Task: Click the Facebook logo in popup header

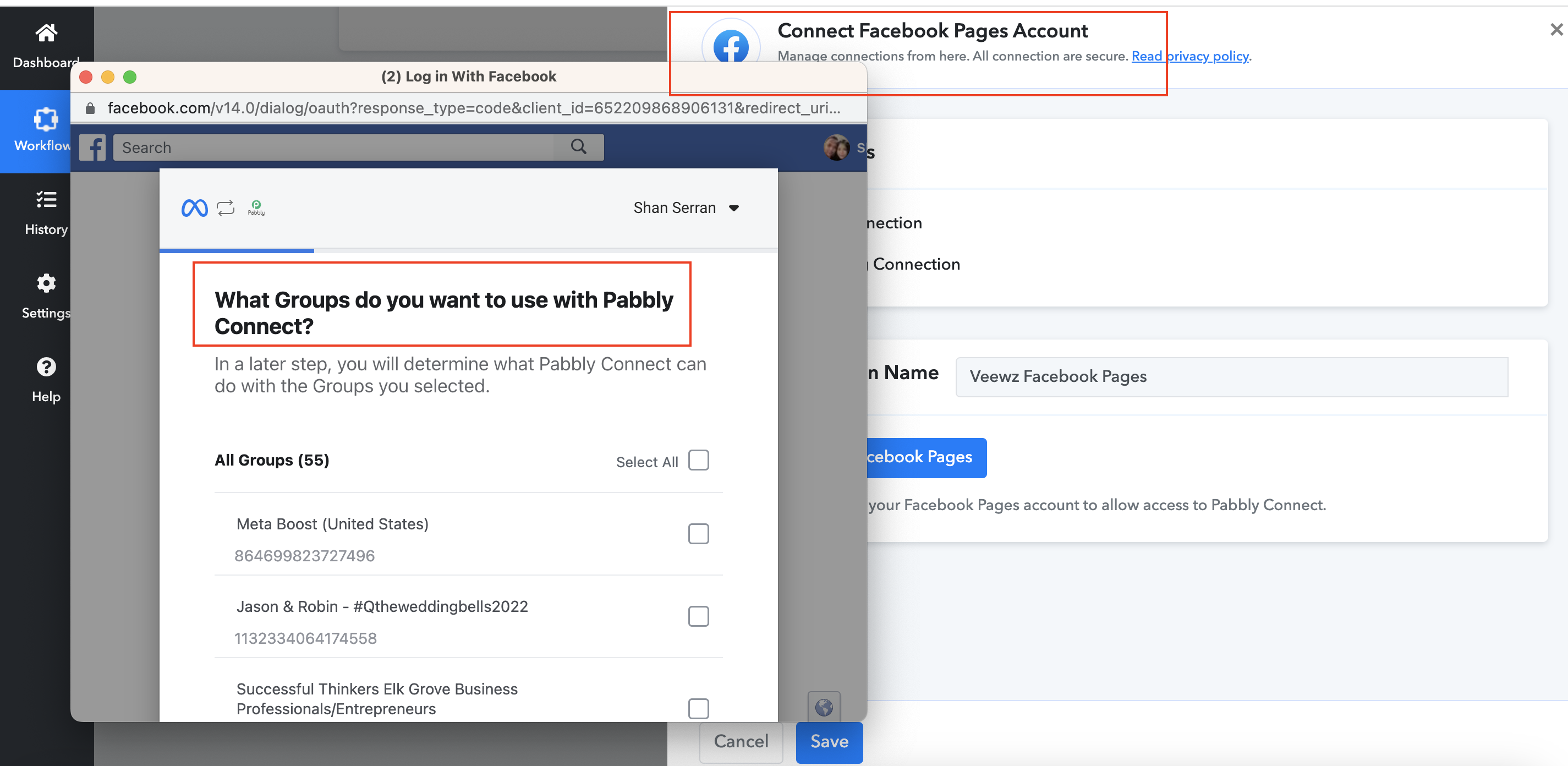Action: pyautogui.click(x=92, y=147)
